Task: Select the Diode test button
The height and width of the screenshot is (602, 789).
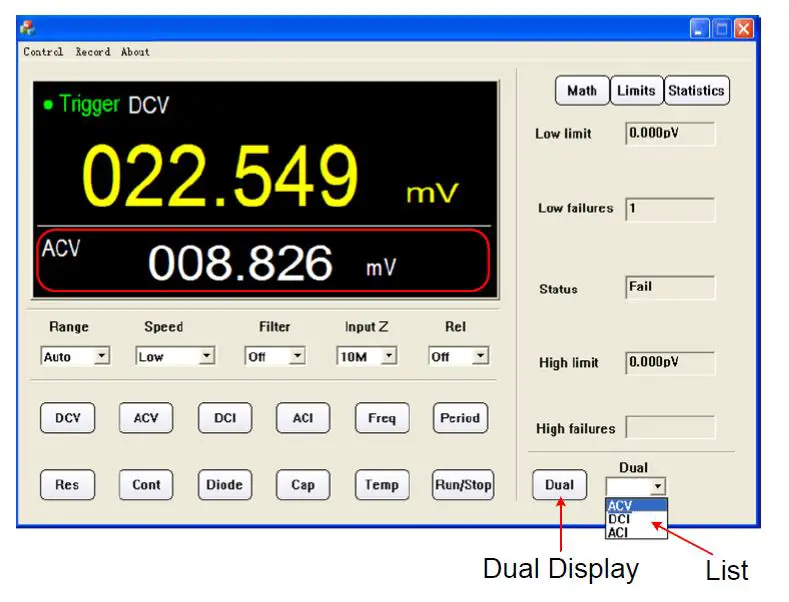Action: coord(225,485)
